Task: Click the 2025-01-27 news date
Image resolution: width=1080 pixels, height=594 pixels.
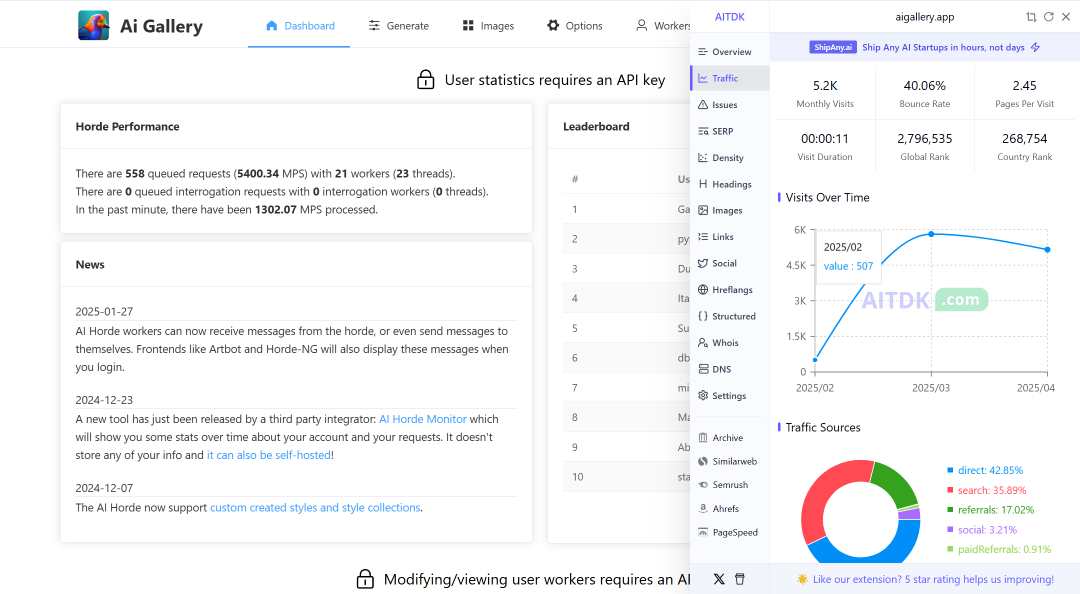Action: coord(104,311)
